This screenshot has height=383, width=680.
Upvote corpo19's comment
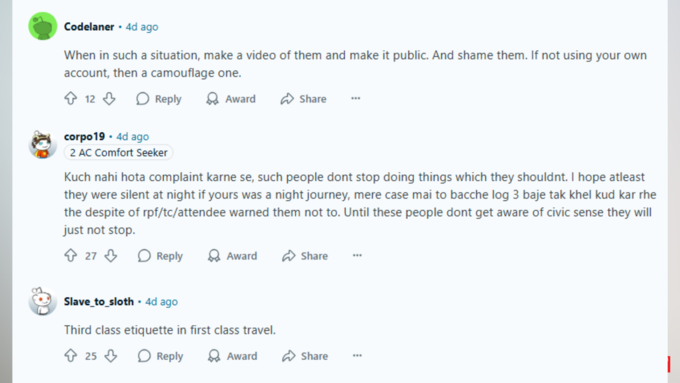[71, 255]
